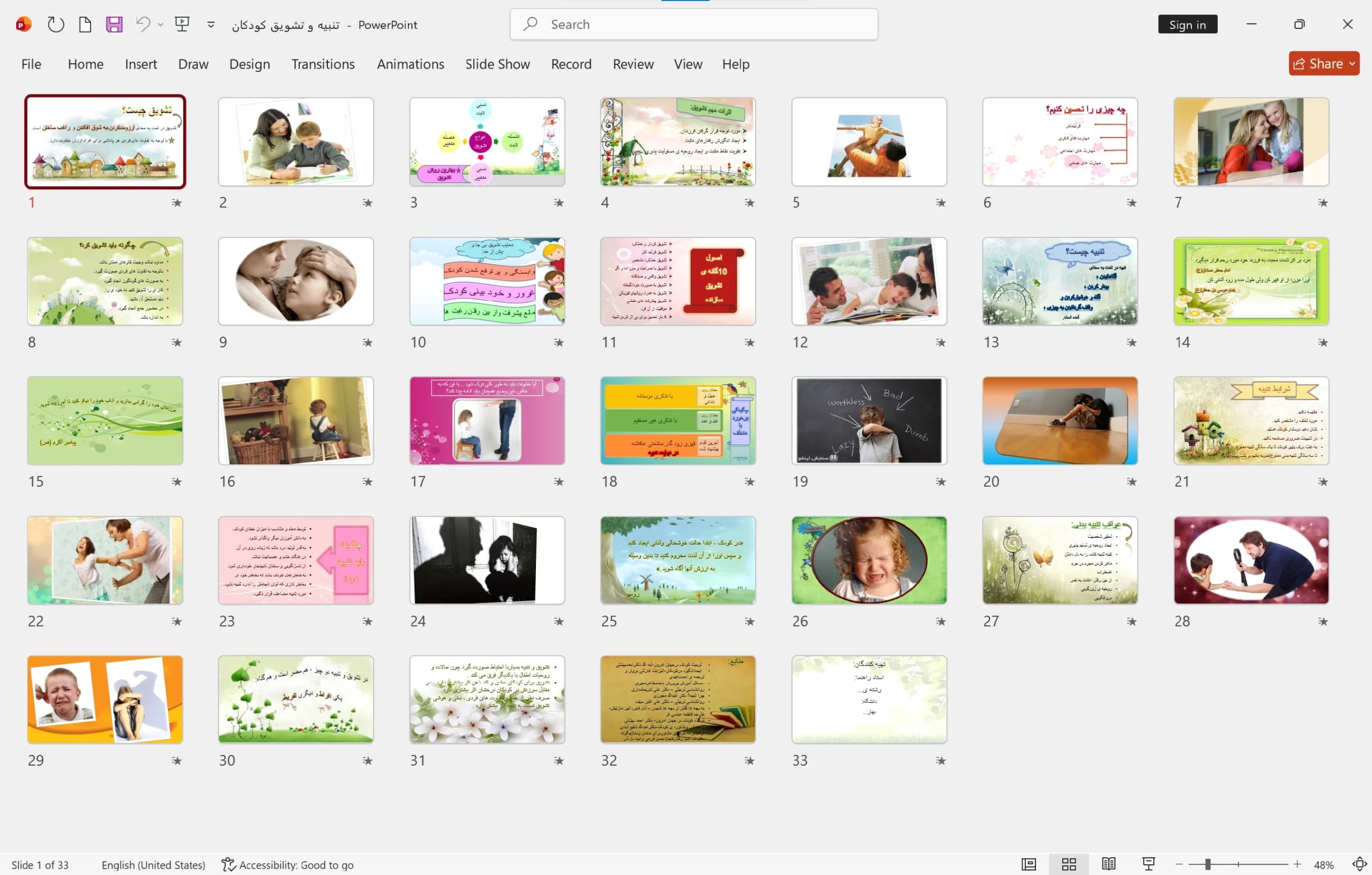Open Customize Quick Access Toolbar dropdown
Viewport: 1372px width, 875px height.
pyautogui.click(x=211, y=25)
